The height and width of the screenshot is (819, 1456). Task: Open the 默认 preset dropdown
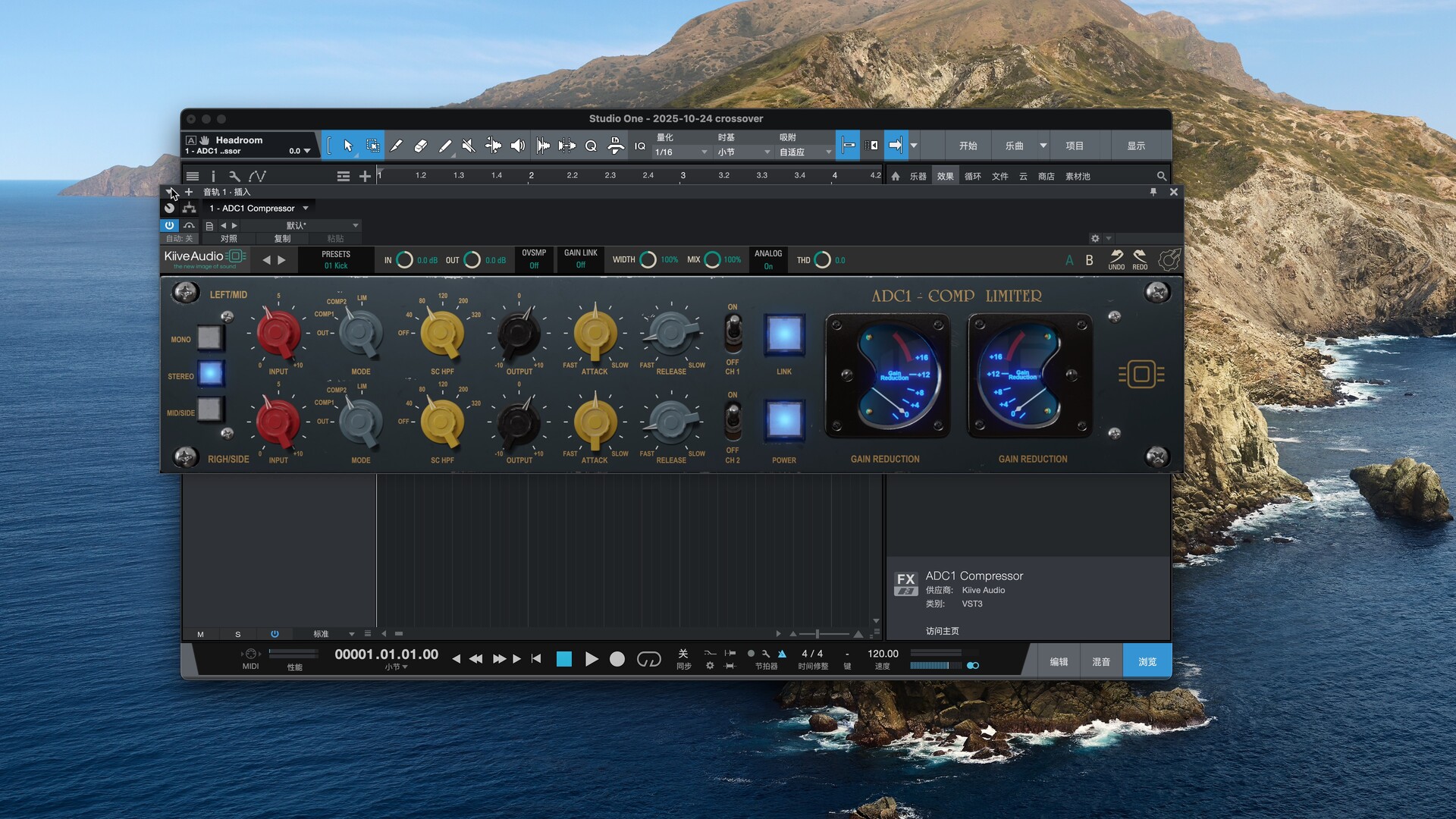click(355, 226)
